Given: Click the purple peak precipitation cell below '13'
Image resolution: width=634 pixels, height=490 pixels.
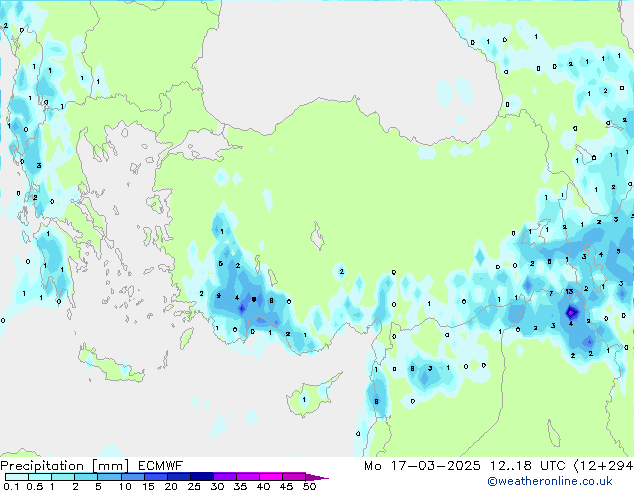Looking at the screenshot, I should 571,313.
